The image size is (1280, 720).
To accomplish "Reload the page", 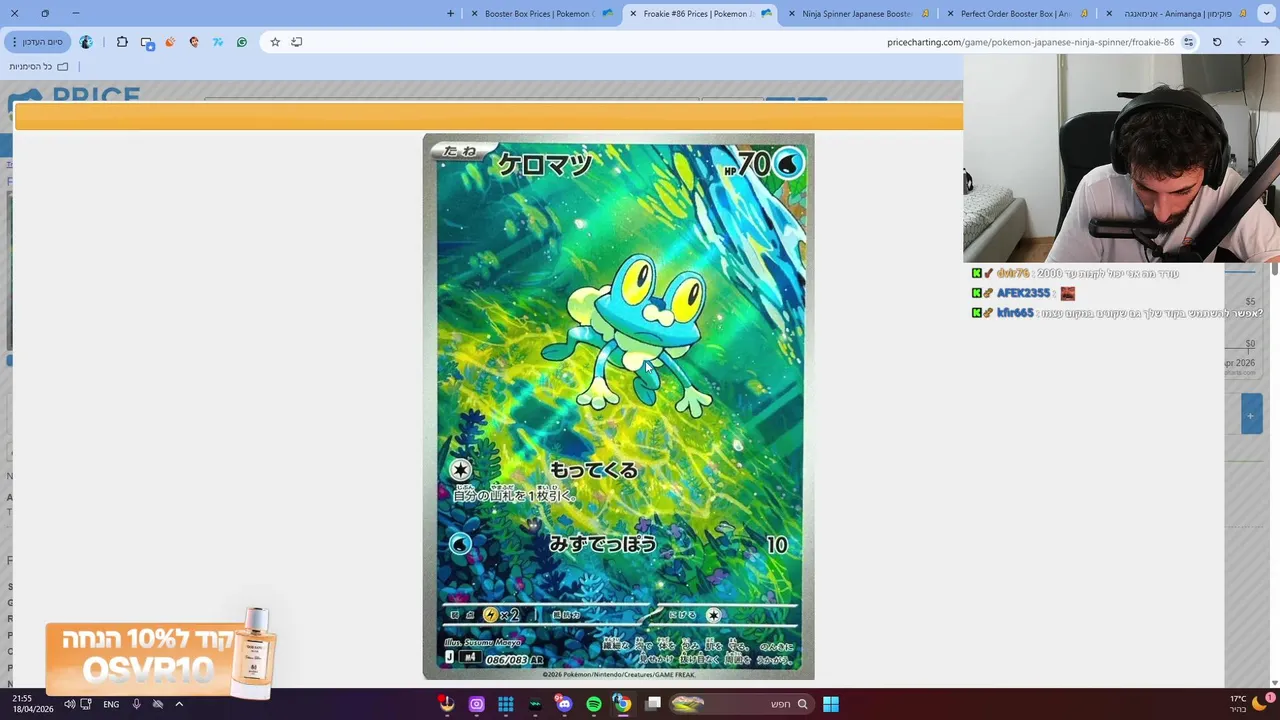I will point(1217,42).
